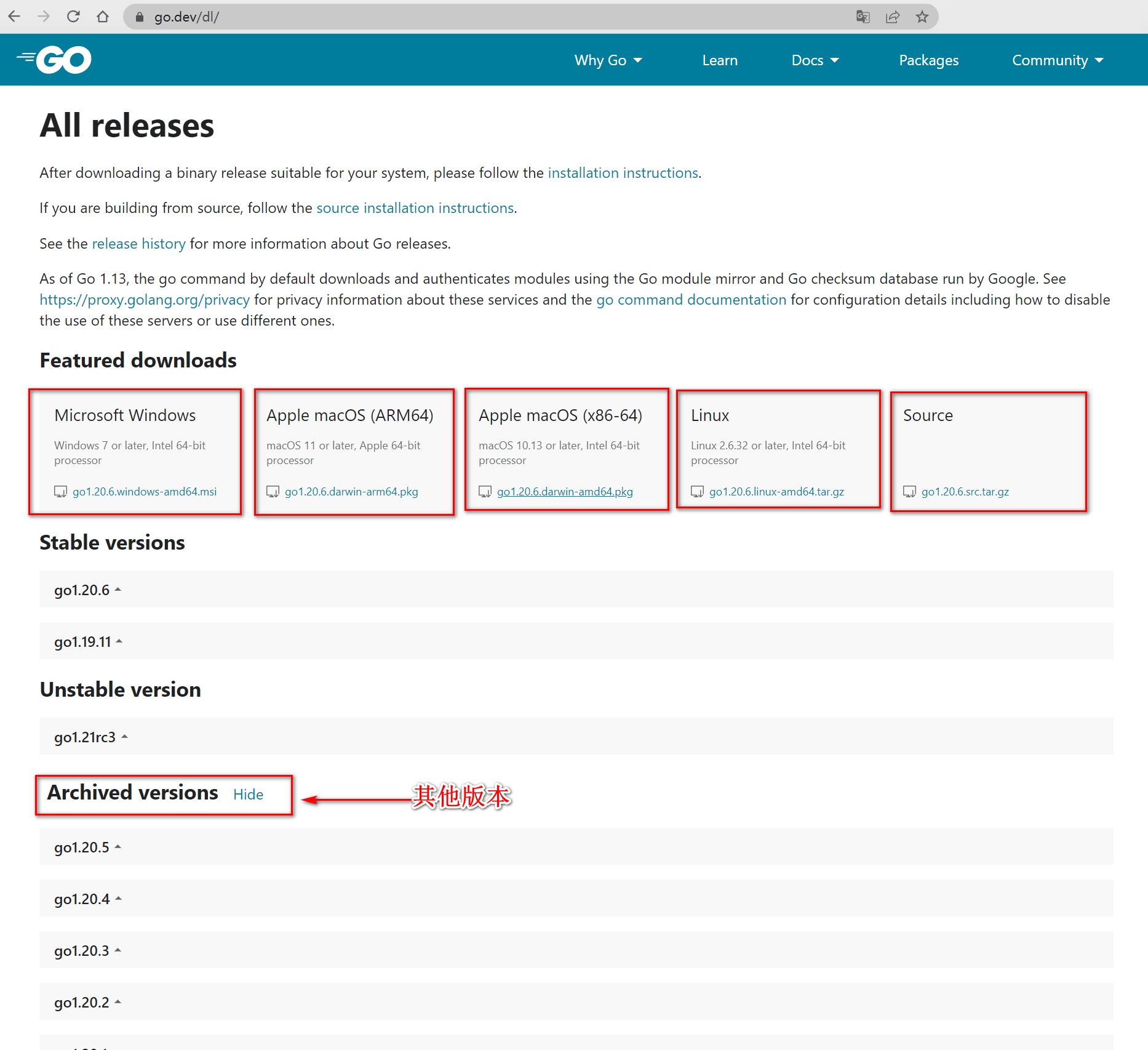Open the installation instructions link
The image size is (1148, 1050).
[x=623, y=173]
